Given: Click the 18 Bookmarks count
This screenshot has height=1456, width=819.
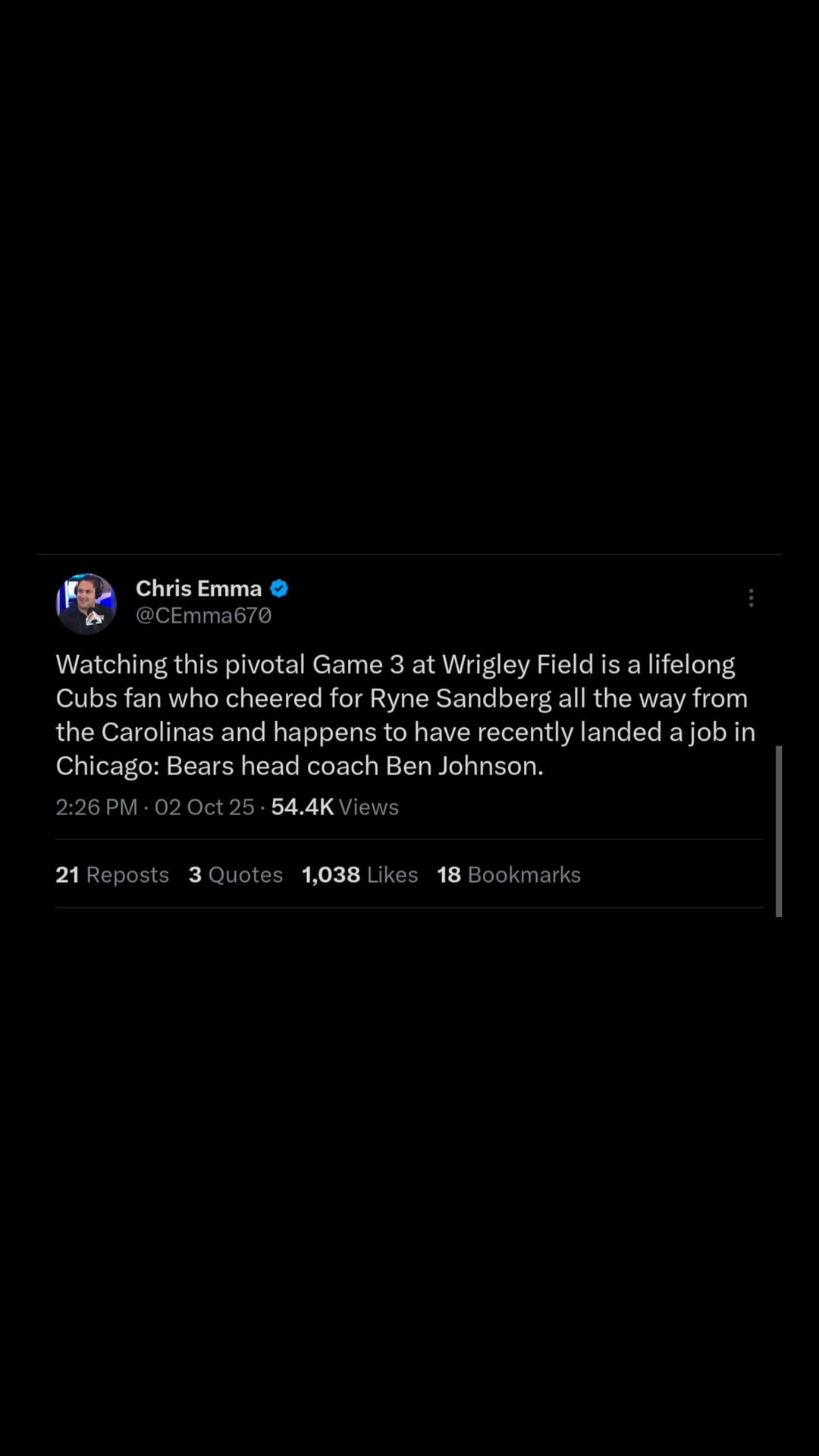Looking at the screenshot, I should (x=509, y=874).
